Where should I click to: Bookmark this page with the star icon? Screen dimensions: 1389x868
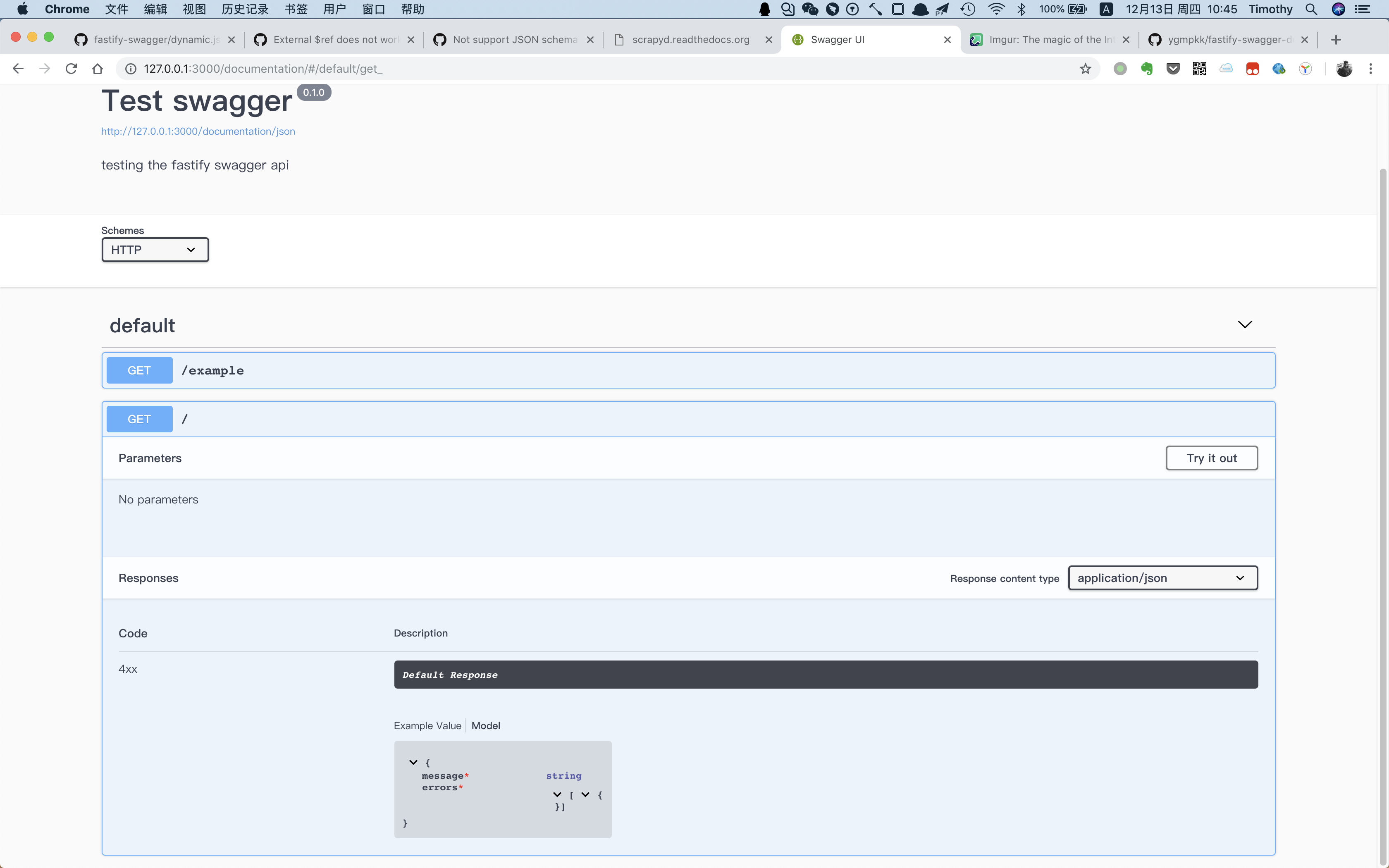[1085, 68]
